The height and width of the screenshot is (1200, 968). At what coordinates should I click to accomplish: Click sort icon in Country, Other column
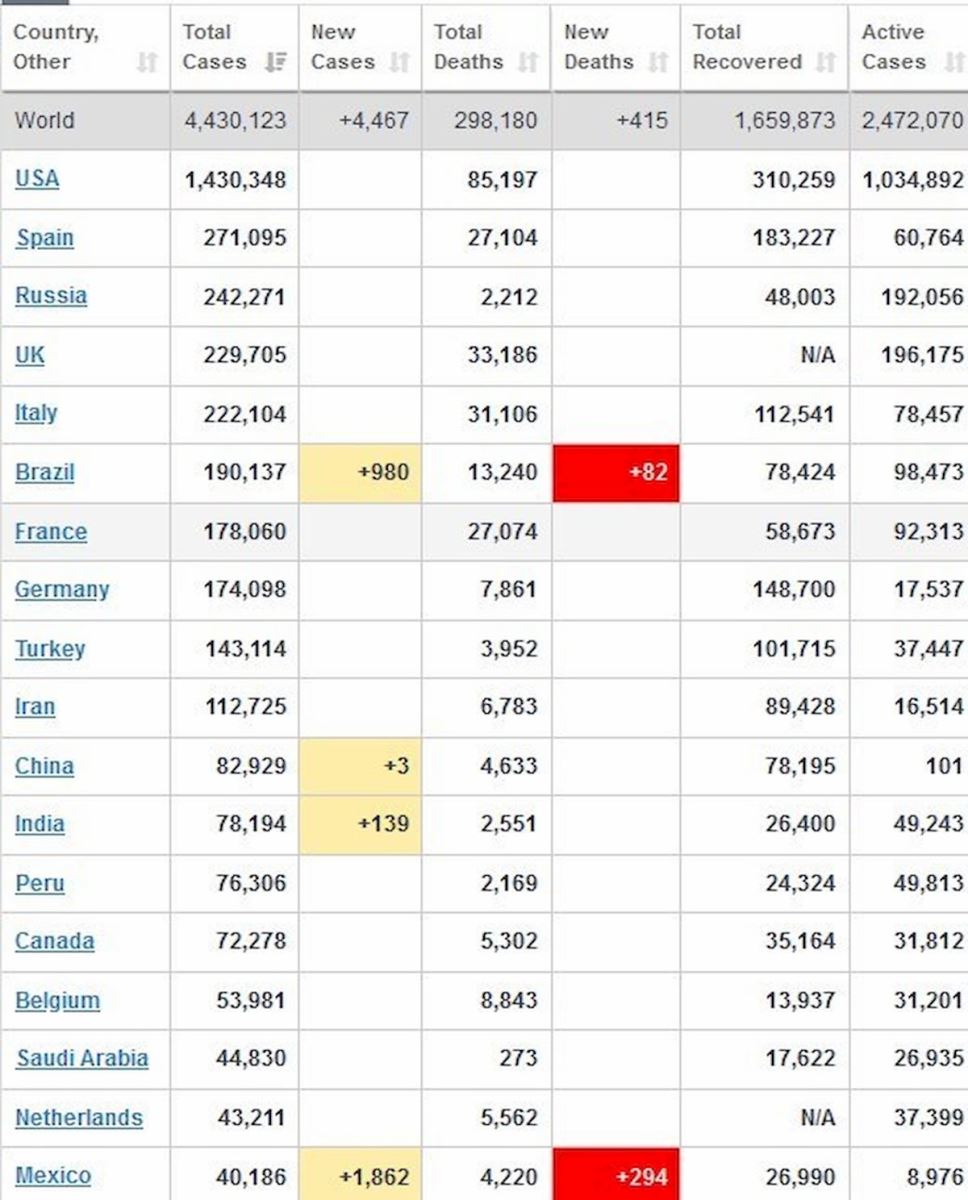tap(147, 62)
